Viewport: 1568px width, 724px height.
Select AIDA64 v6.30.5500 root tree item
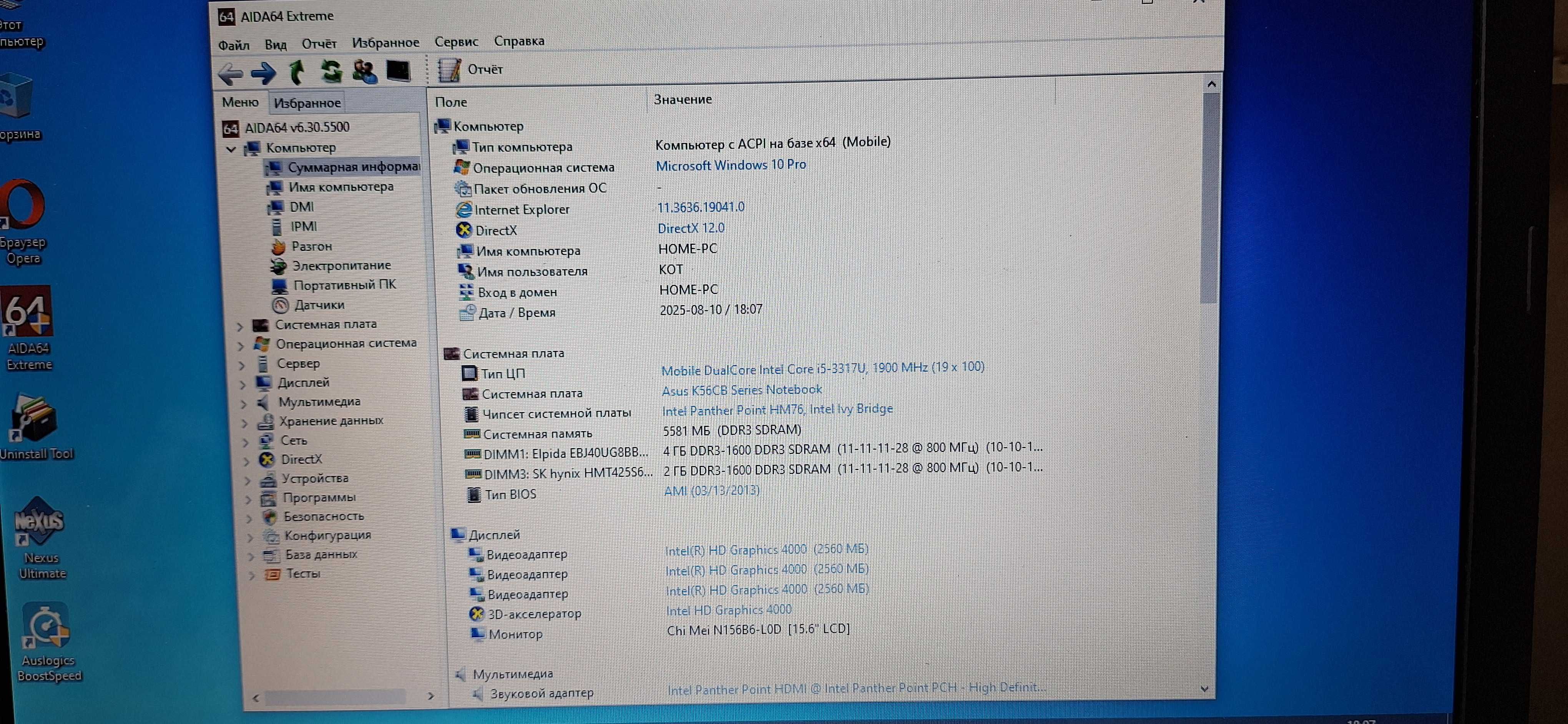286,128
